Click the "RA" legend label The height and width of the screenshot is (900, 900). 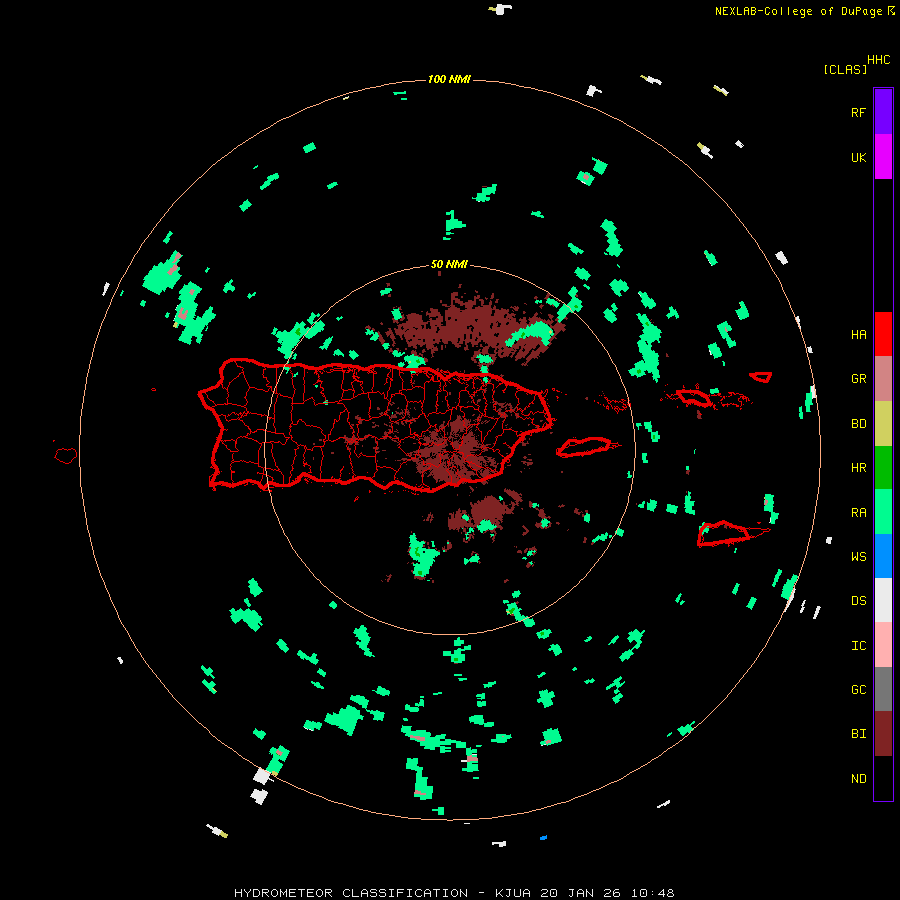(x=858, y=512)
